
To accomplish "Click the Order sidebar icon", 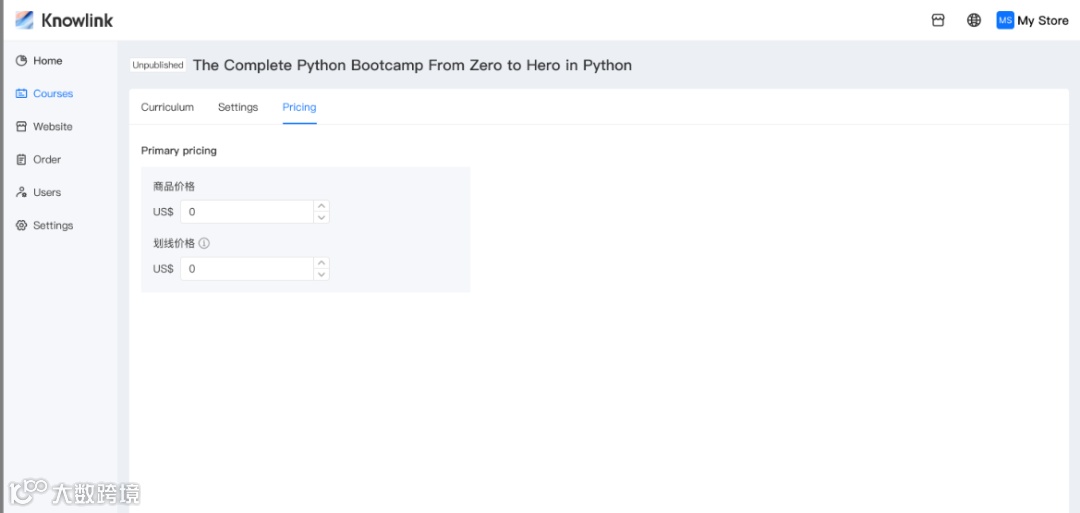I will (x=22, y=160).
